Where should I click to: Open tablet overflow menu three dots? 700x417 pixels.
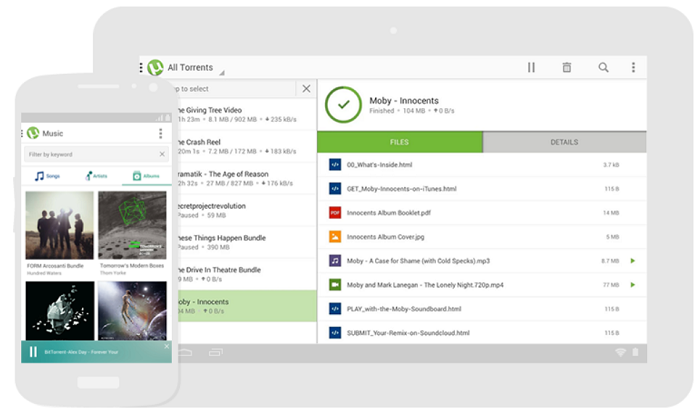633,67
